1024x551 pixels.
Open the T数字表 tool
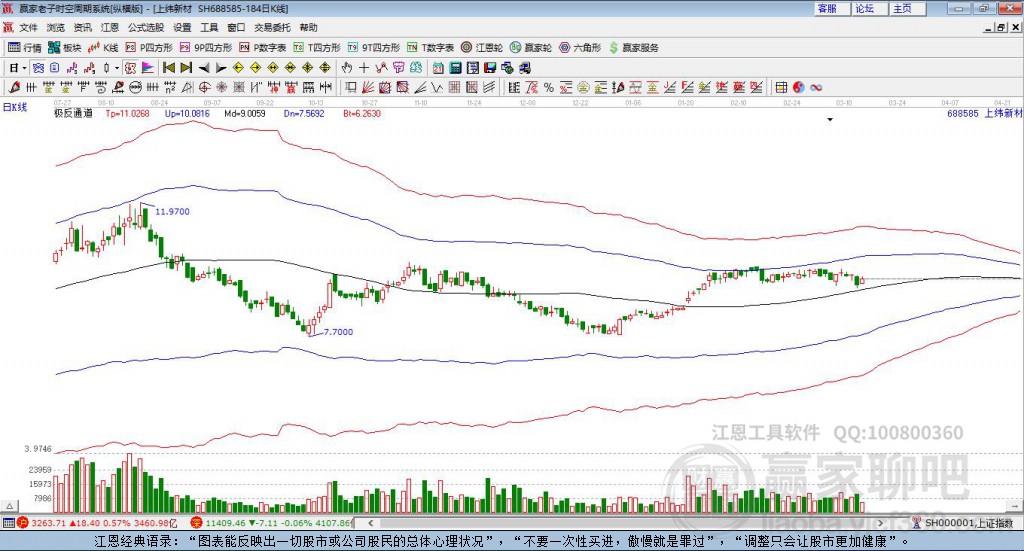(430, 48)
